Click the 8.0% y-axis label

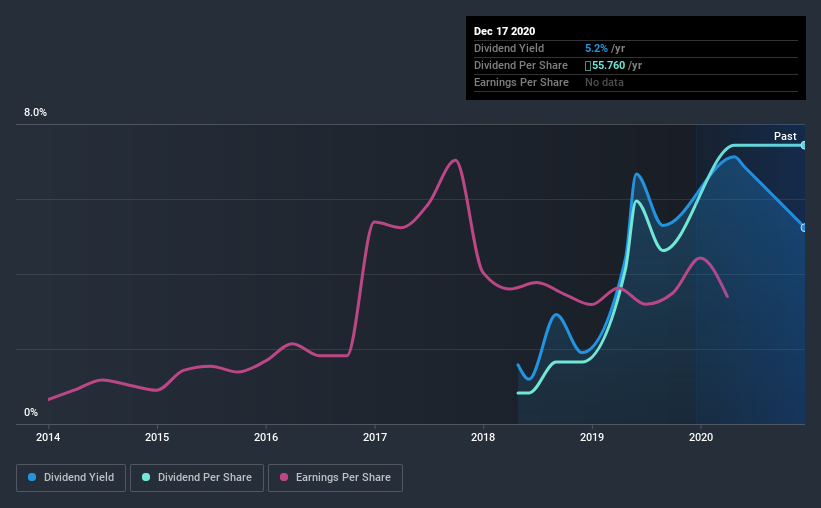click(x=35, y=112)
